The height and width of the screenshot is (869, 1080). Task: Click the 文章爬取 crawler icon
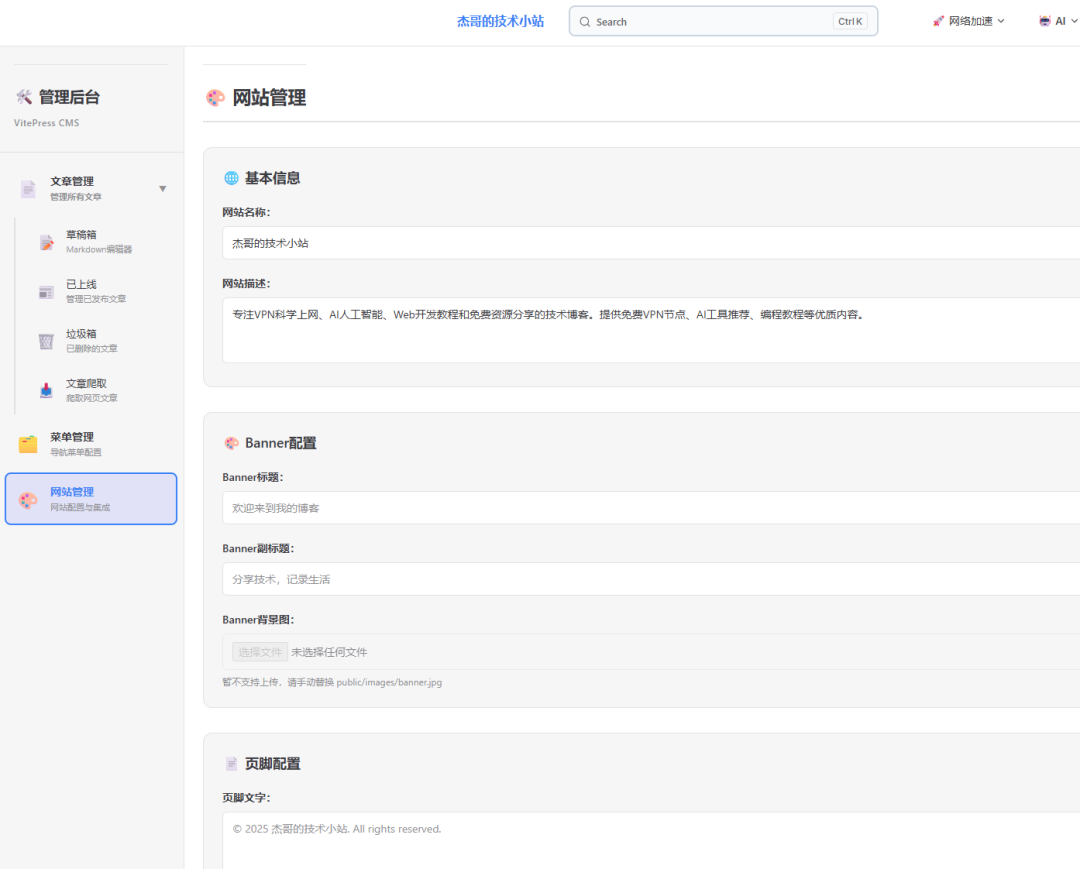pos(45,390)
